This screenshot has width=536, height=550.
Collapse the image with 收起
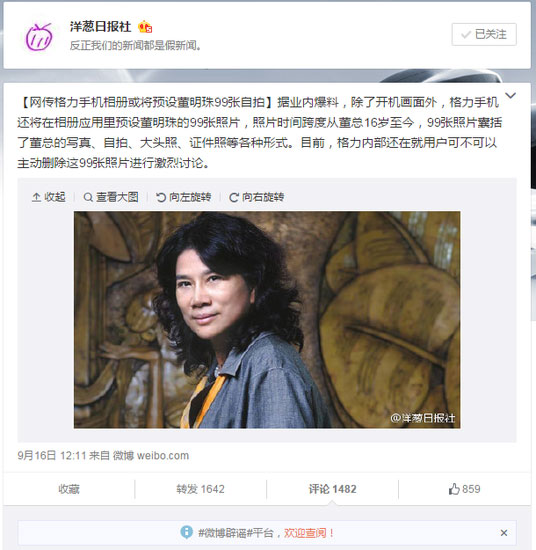tap(49, 197)
